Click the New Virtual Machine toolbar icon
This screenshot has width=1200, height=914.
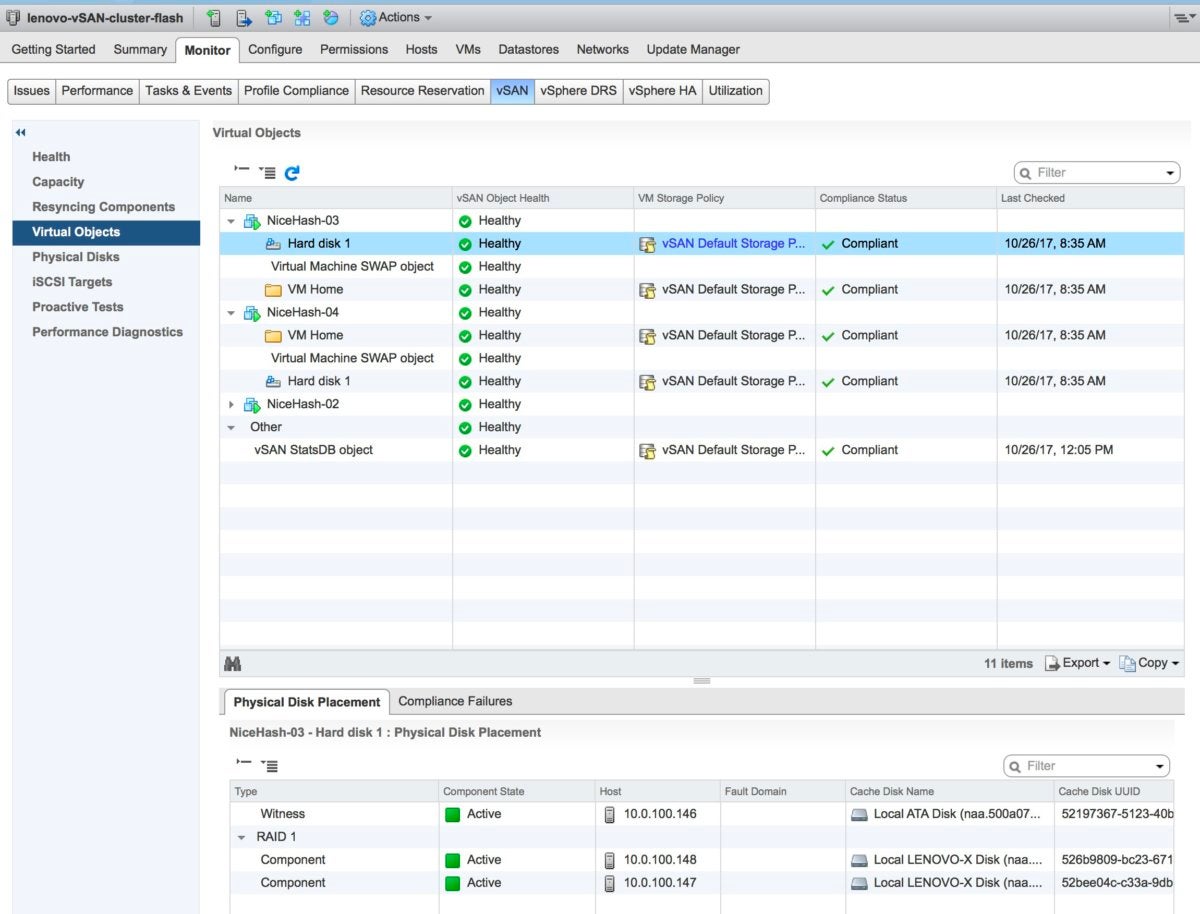tap(273, 17)
